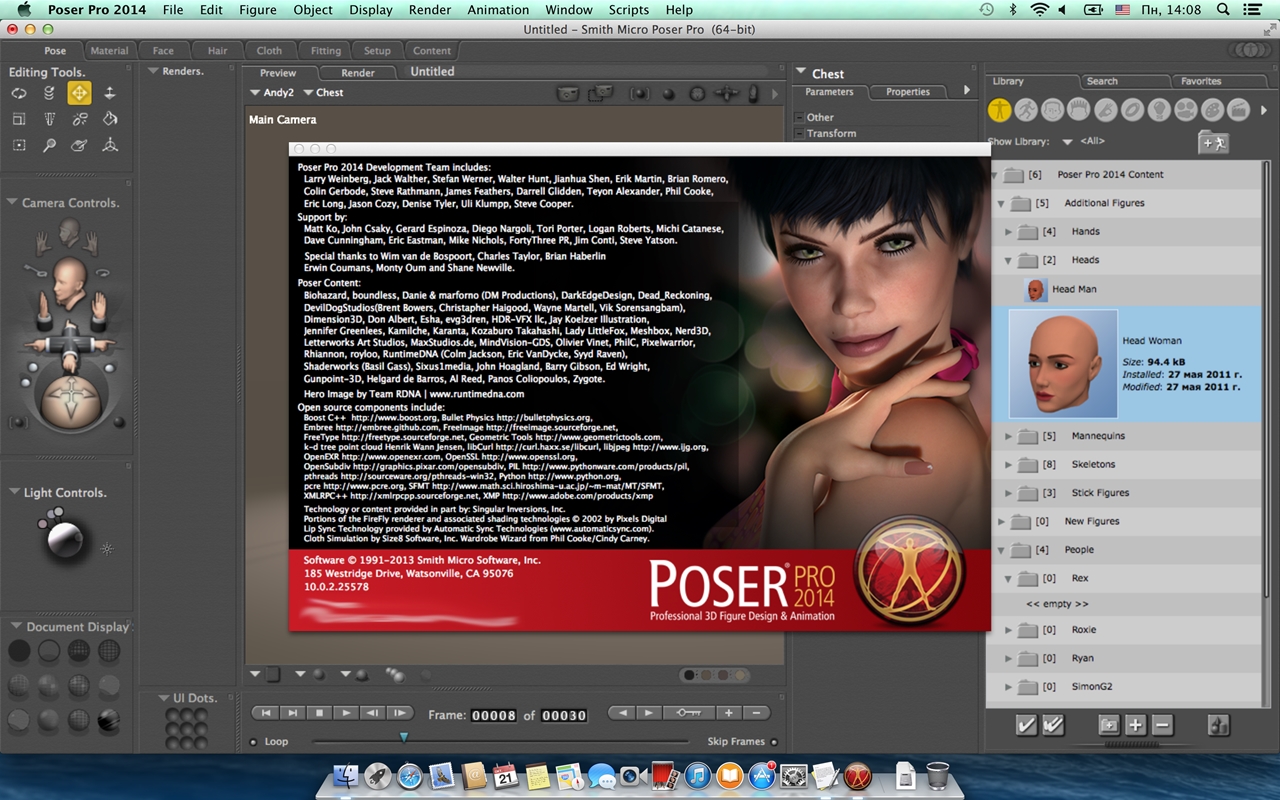Open the Hands library category

point(1105,110)
